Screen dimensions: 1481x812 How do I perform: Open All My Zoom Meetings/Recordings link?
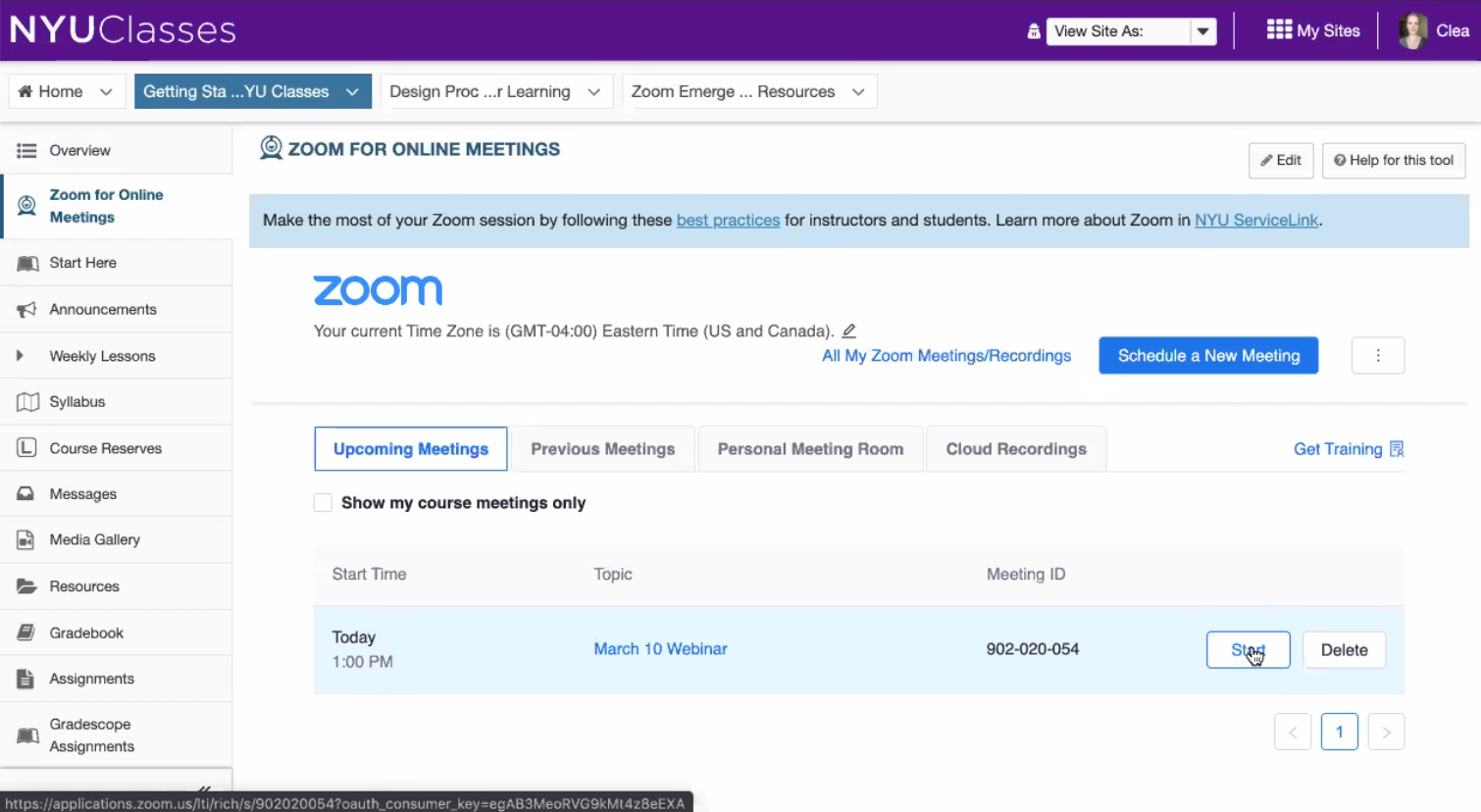pyautogui.click(x=946, y=355)
